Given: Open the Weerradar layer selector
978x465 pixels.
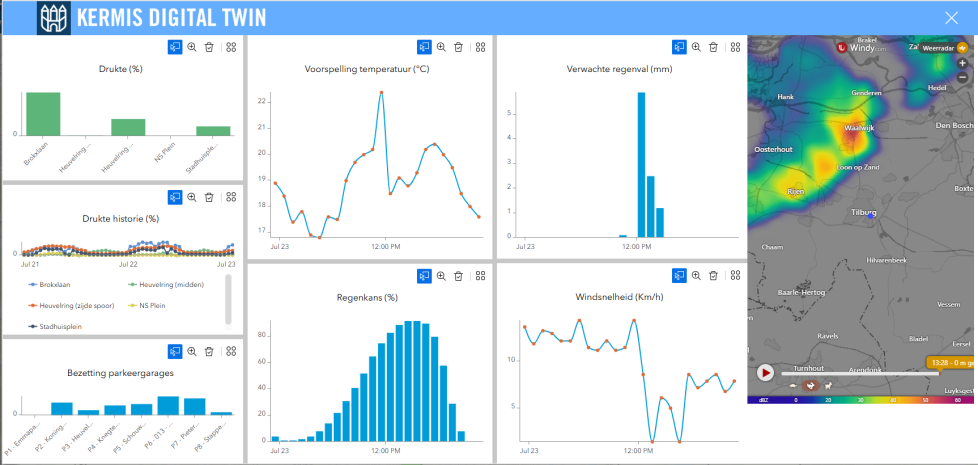Looking at the screenshot, I should 944,47.
